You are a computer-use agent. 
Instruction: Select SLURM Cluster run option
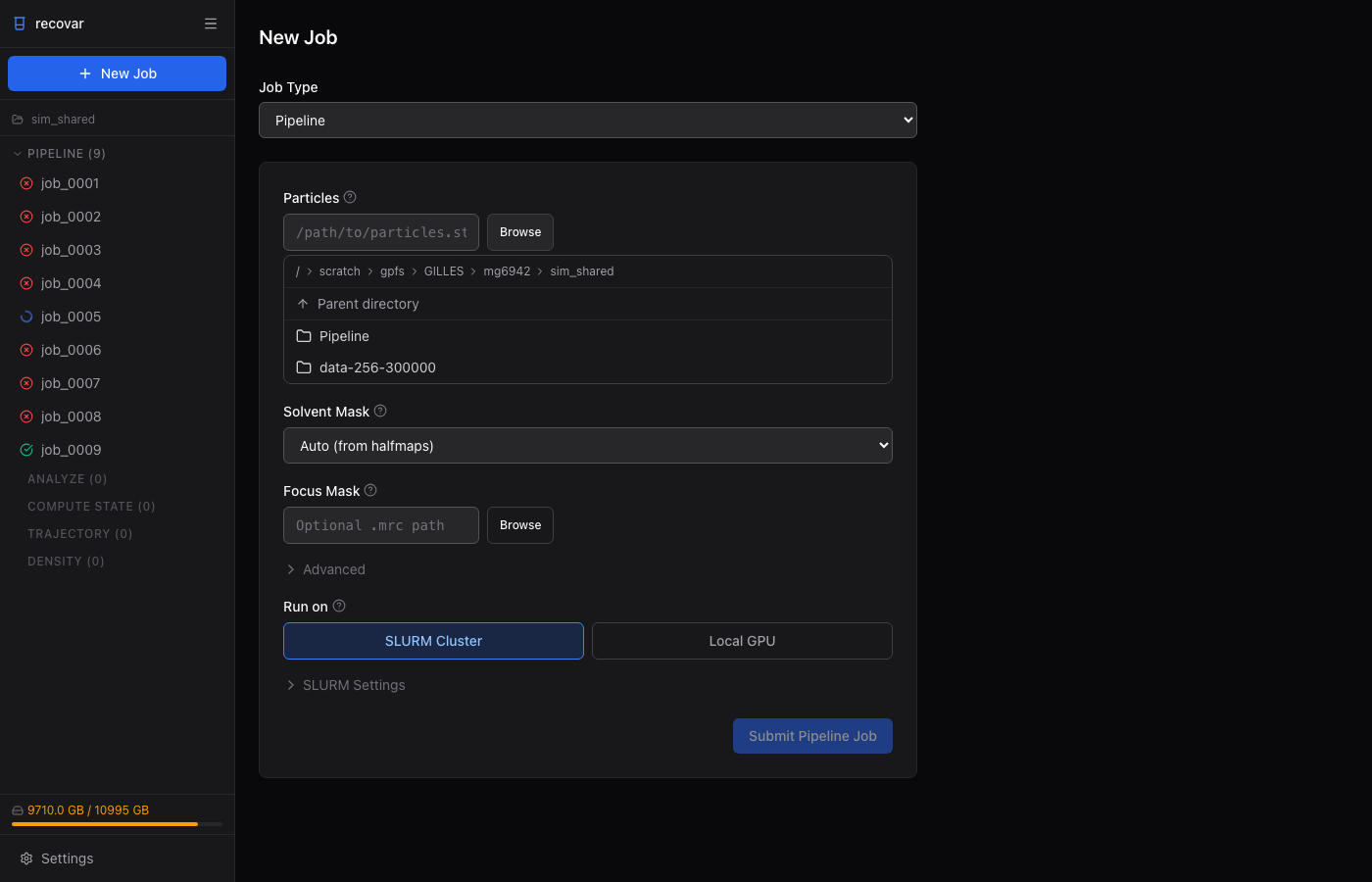[x=433, y=641]
